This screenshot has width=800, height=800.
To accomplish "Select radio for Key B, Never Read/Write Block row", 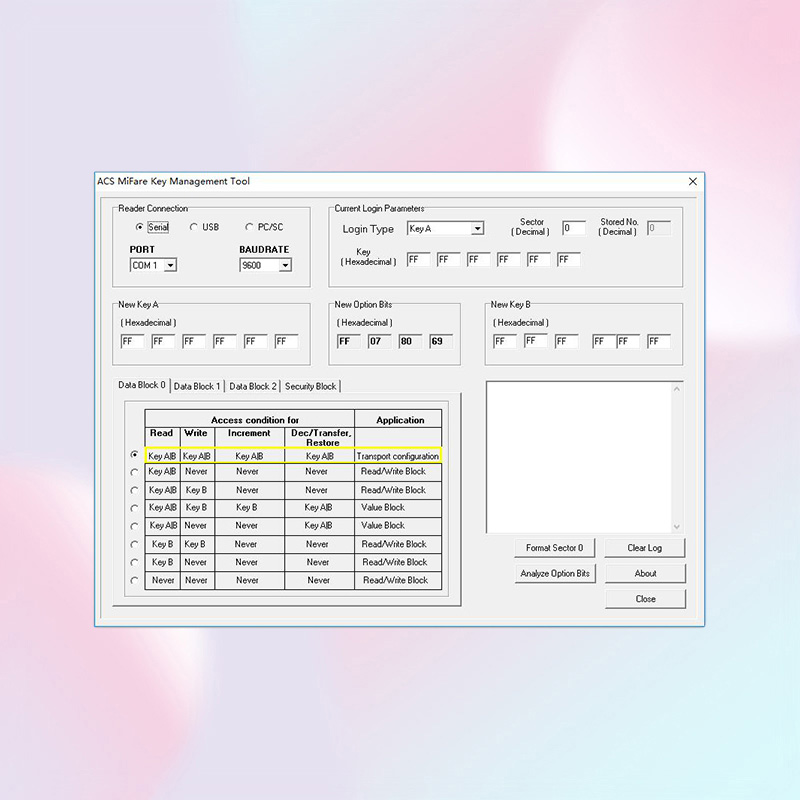I will tap(134, 562).
